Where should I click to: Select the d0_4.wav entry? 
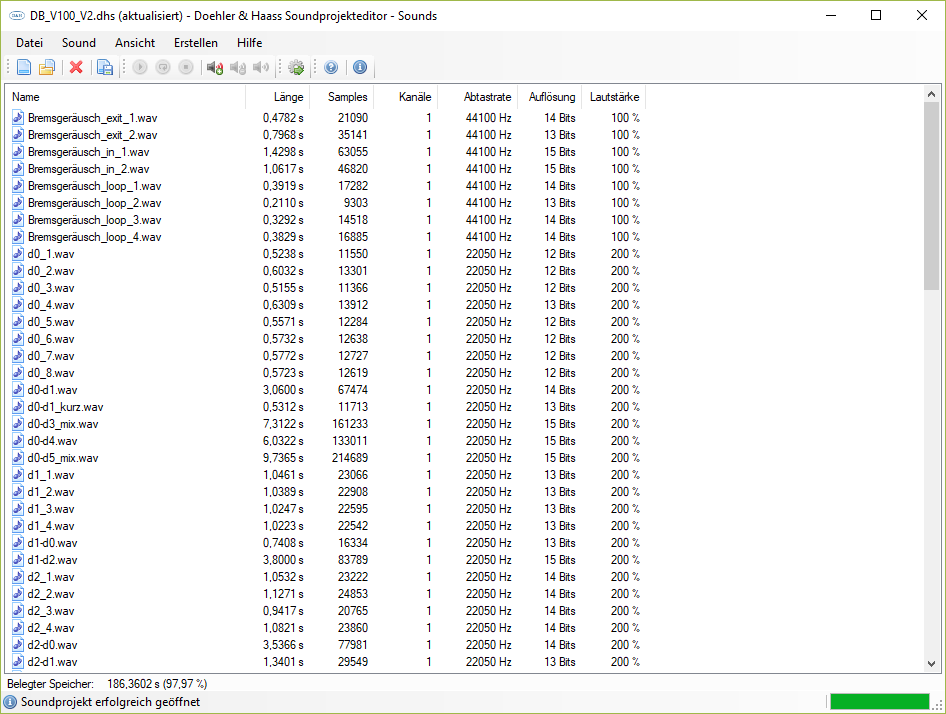coord(51,305)
